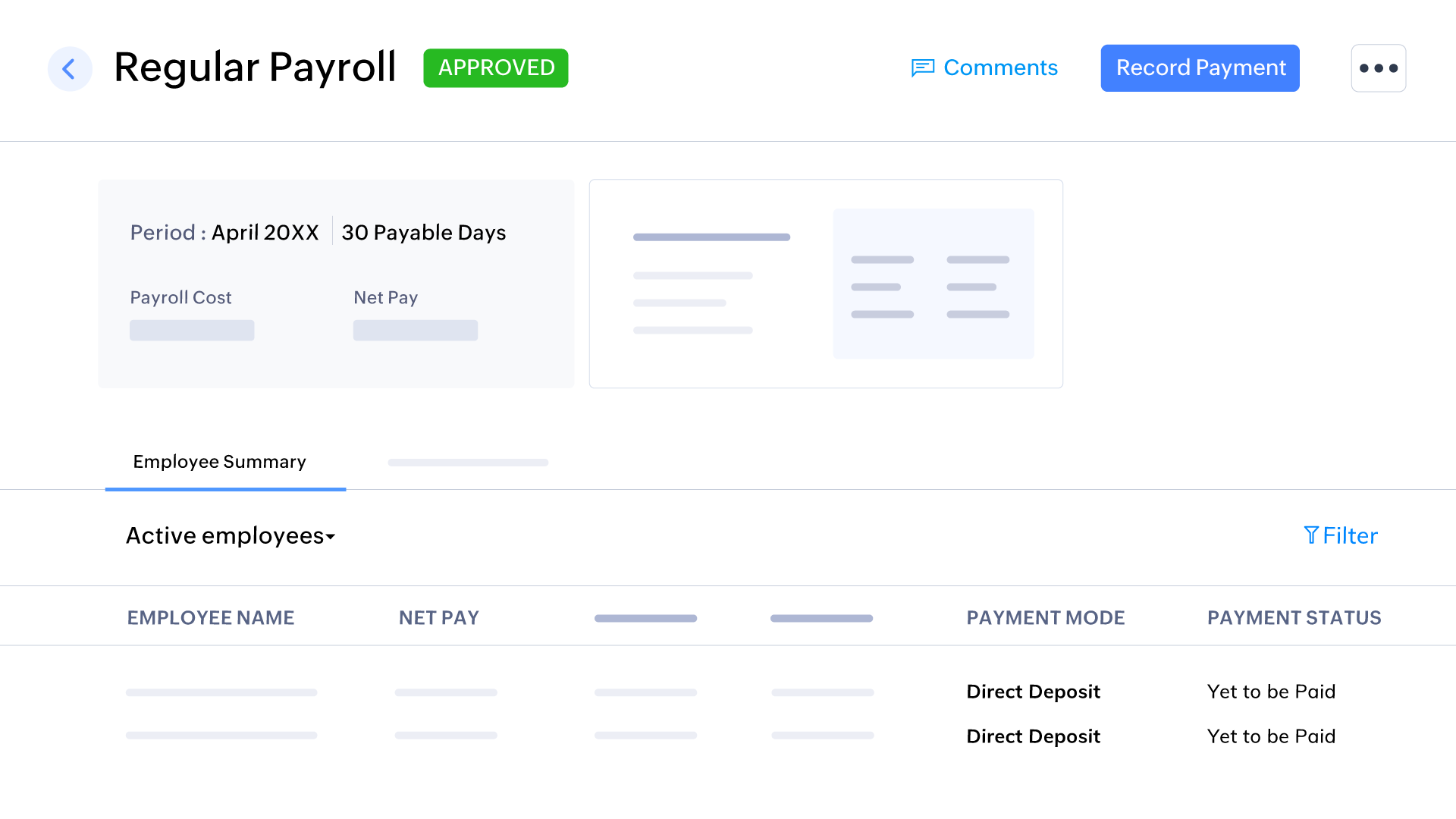Select second row's Direct Deposit entry
The height and width of the screenshot is (819, 1456).
1033,736
